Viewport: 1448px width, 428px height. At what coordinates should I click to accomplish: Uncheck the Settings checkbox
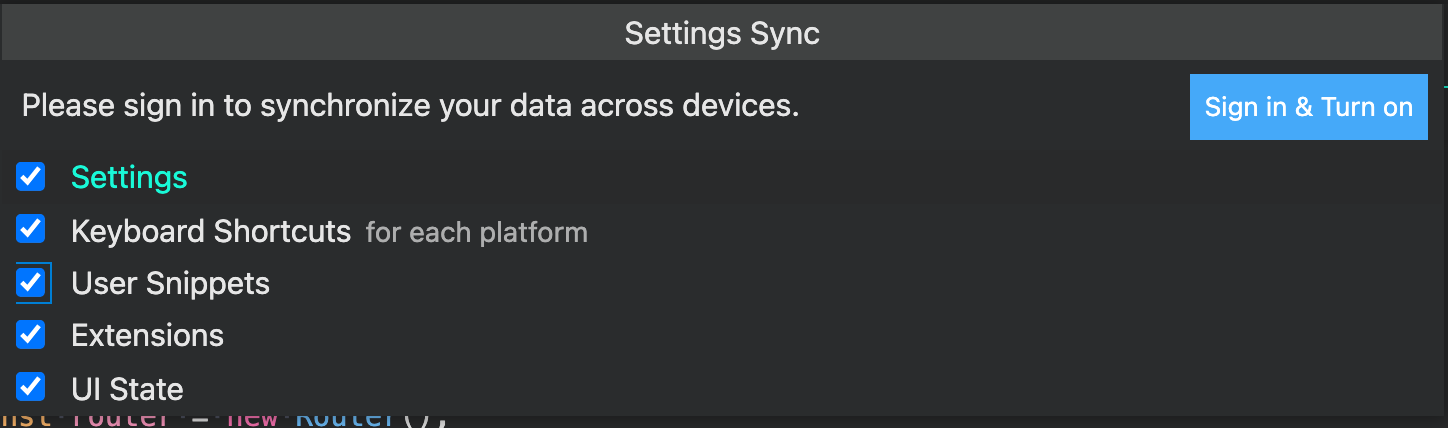tap(31, 177)
